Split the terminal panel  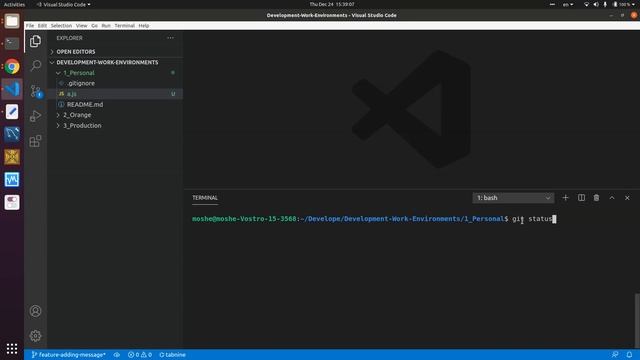[x=581, y=198]
